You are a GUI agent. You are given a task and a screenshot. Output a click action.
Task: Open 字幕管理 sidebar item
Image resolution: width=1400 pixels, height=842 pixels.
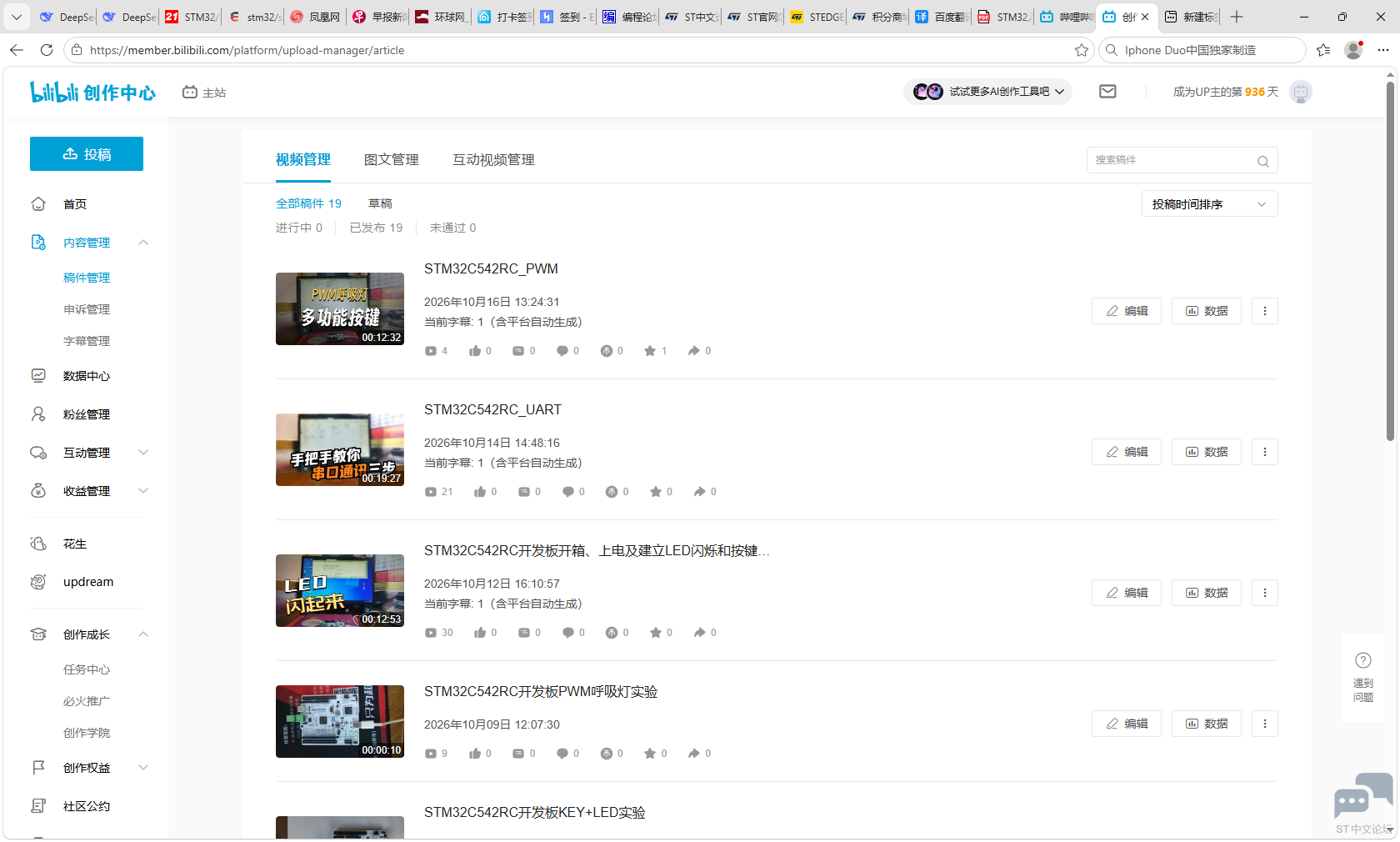pos(87,341)
